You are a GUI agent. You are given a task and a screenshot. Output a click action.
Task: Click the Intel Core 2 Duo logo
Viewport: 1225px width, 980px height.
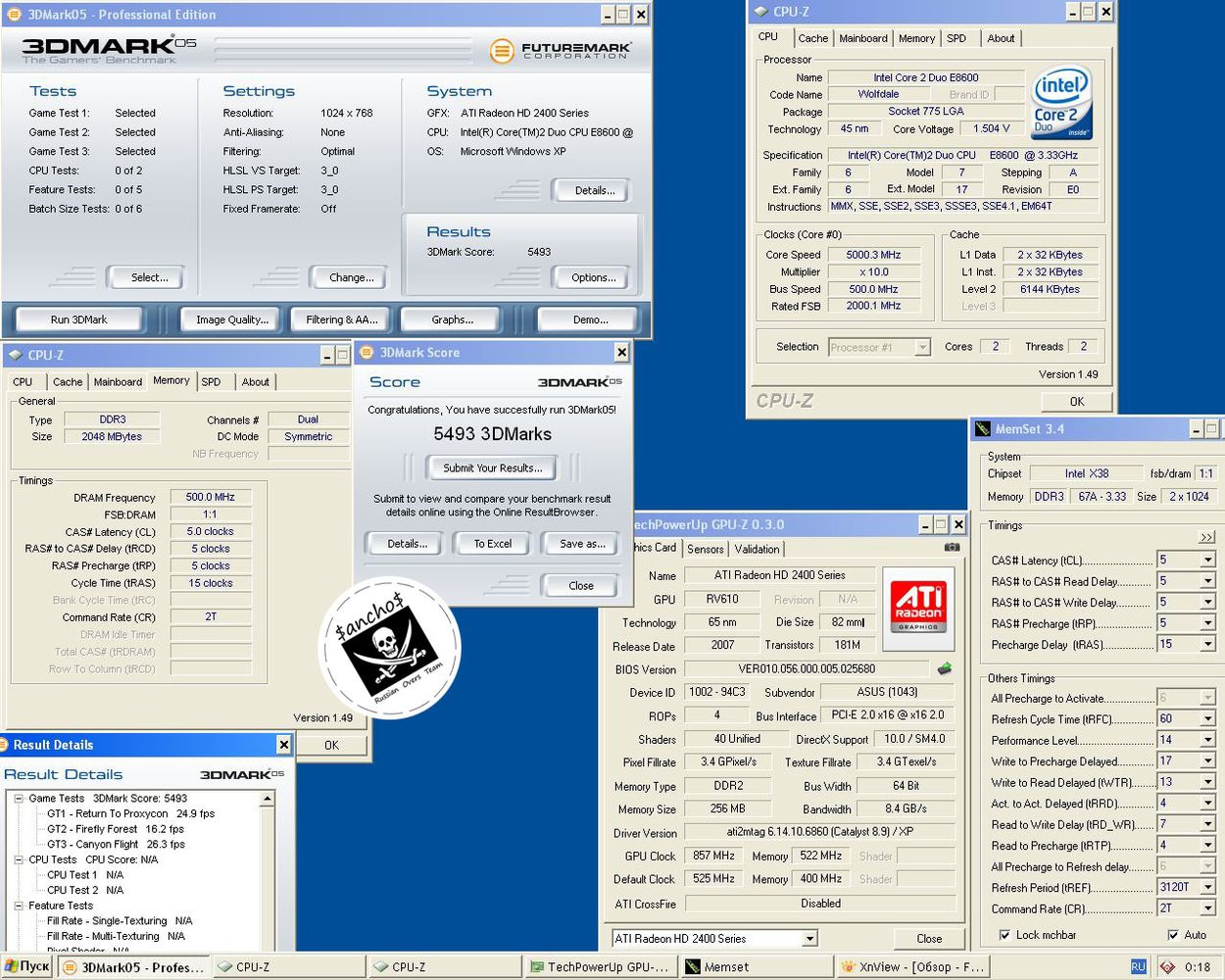click(x=1062, y=103)
